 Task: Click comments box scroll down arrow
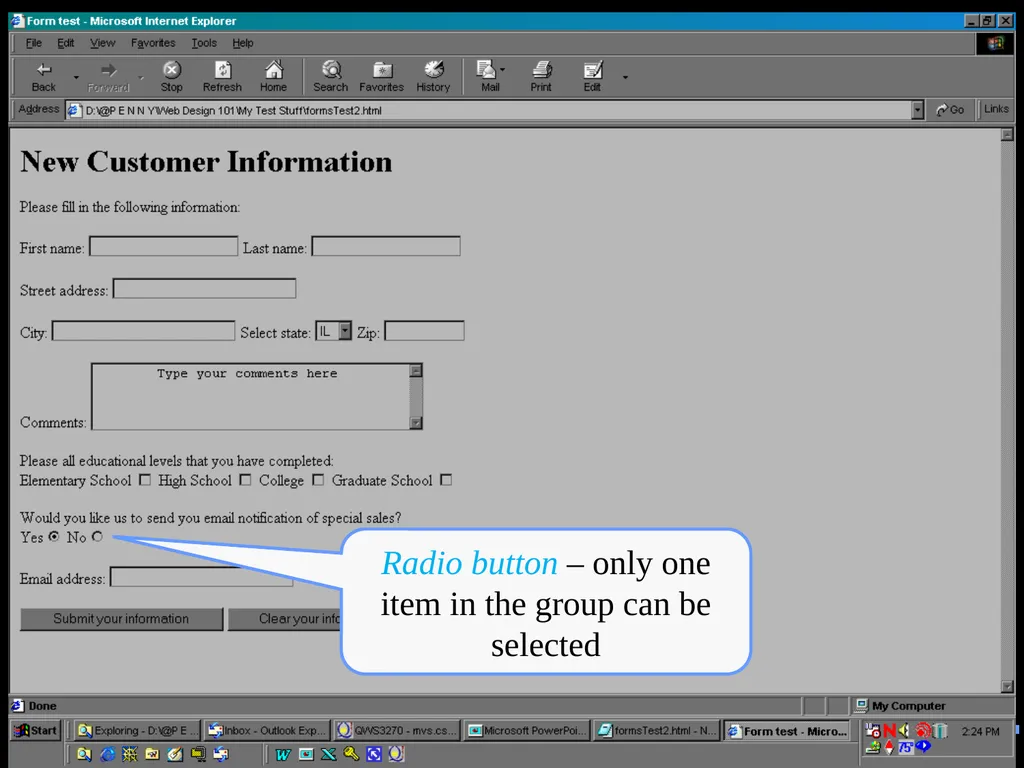(415, 423)
